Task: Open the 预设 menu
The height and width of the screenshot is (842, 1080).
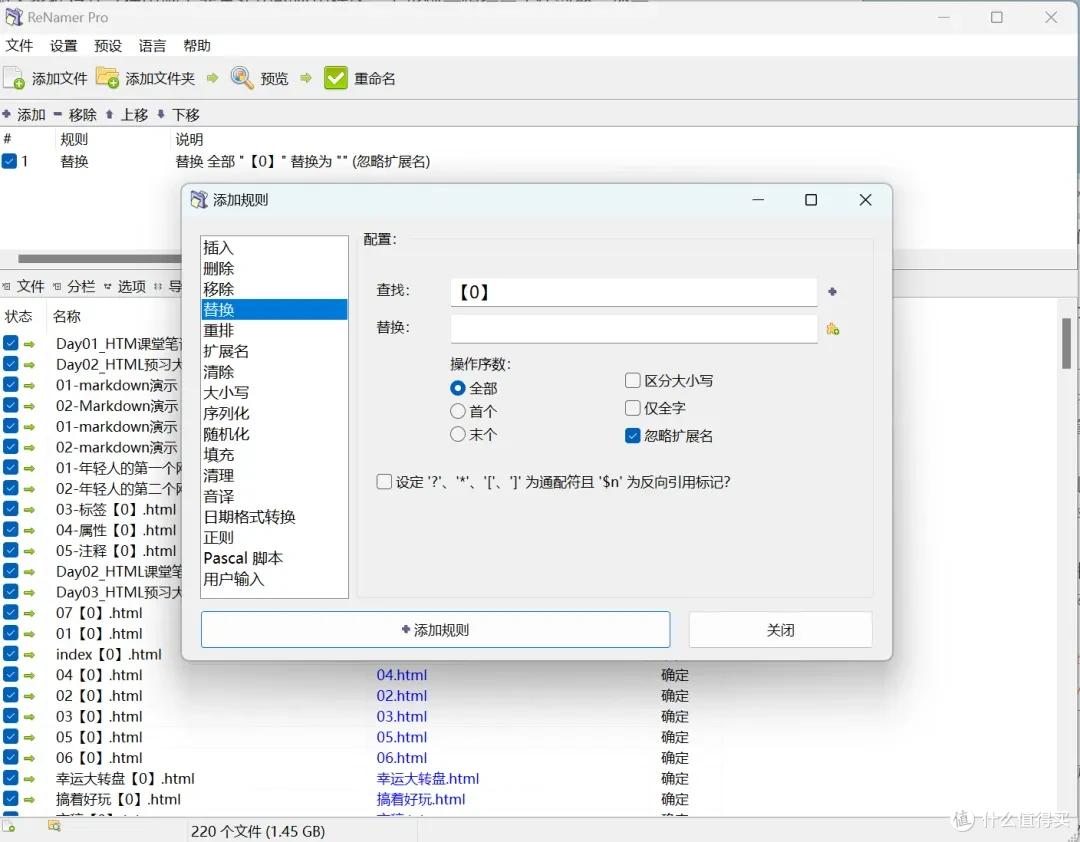Action: coord(108,45)
